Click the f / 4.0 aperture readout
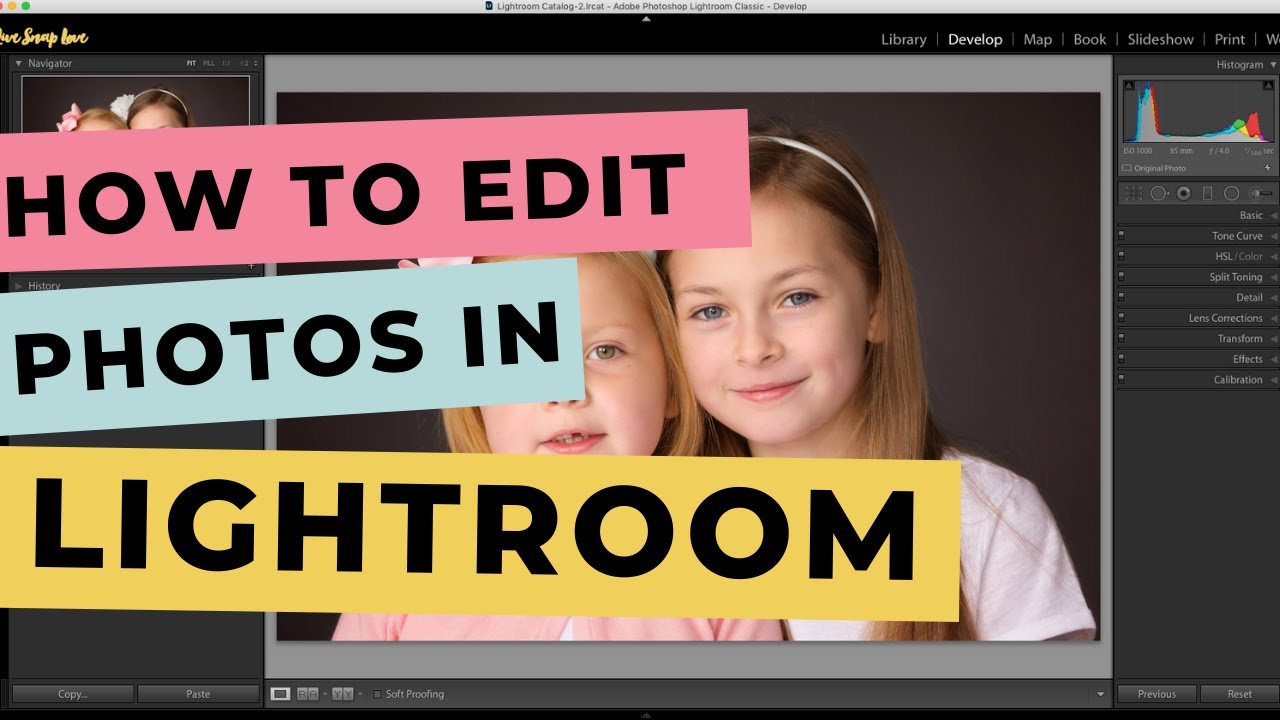This screenshot has width=1280, height=720. coord(1218,151)
